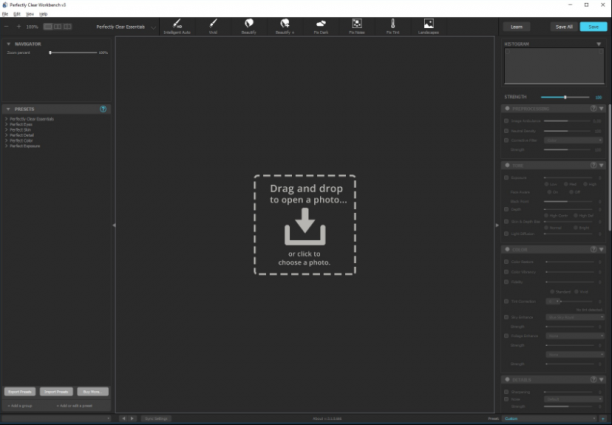Toggle the Details section power button
The height and width of the screenshot is (425, 612).
[507, 379]
